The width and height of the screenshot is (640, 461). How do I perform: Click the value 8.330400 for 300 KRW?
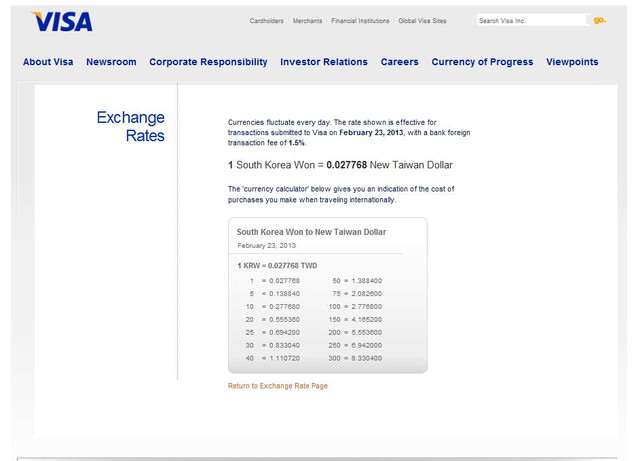pyautogui.click(x=367, y=358)
